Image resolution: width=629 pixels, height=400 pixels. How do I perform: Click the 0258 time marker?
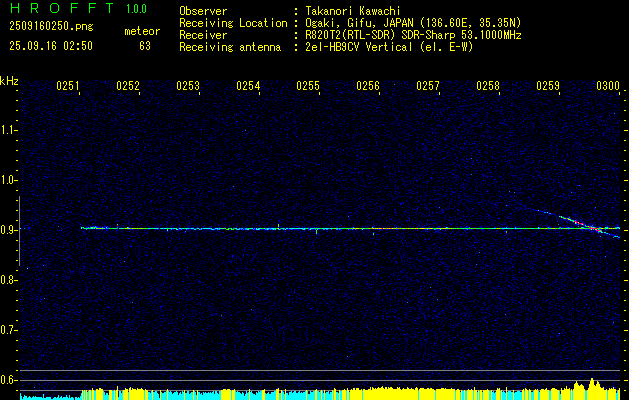488,85
